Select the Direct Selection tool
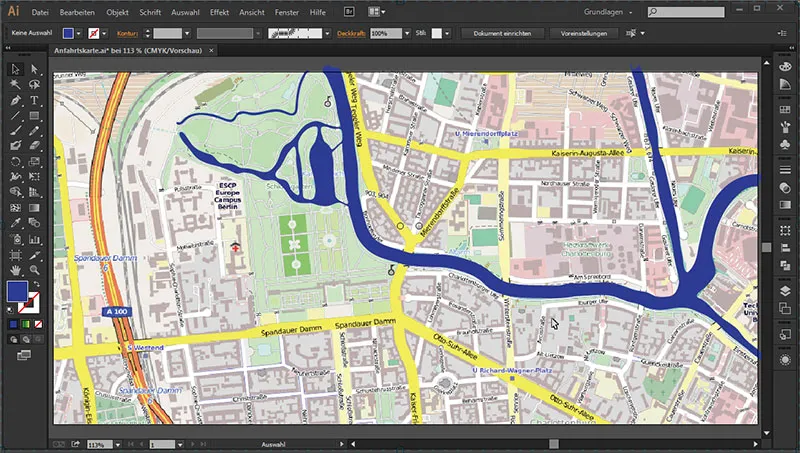The height and width of the screenshot is (453, 800). pos(34,69)
